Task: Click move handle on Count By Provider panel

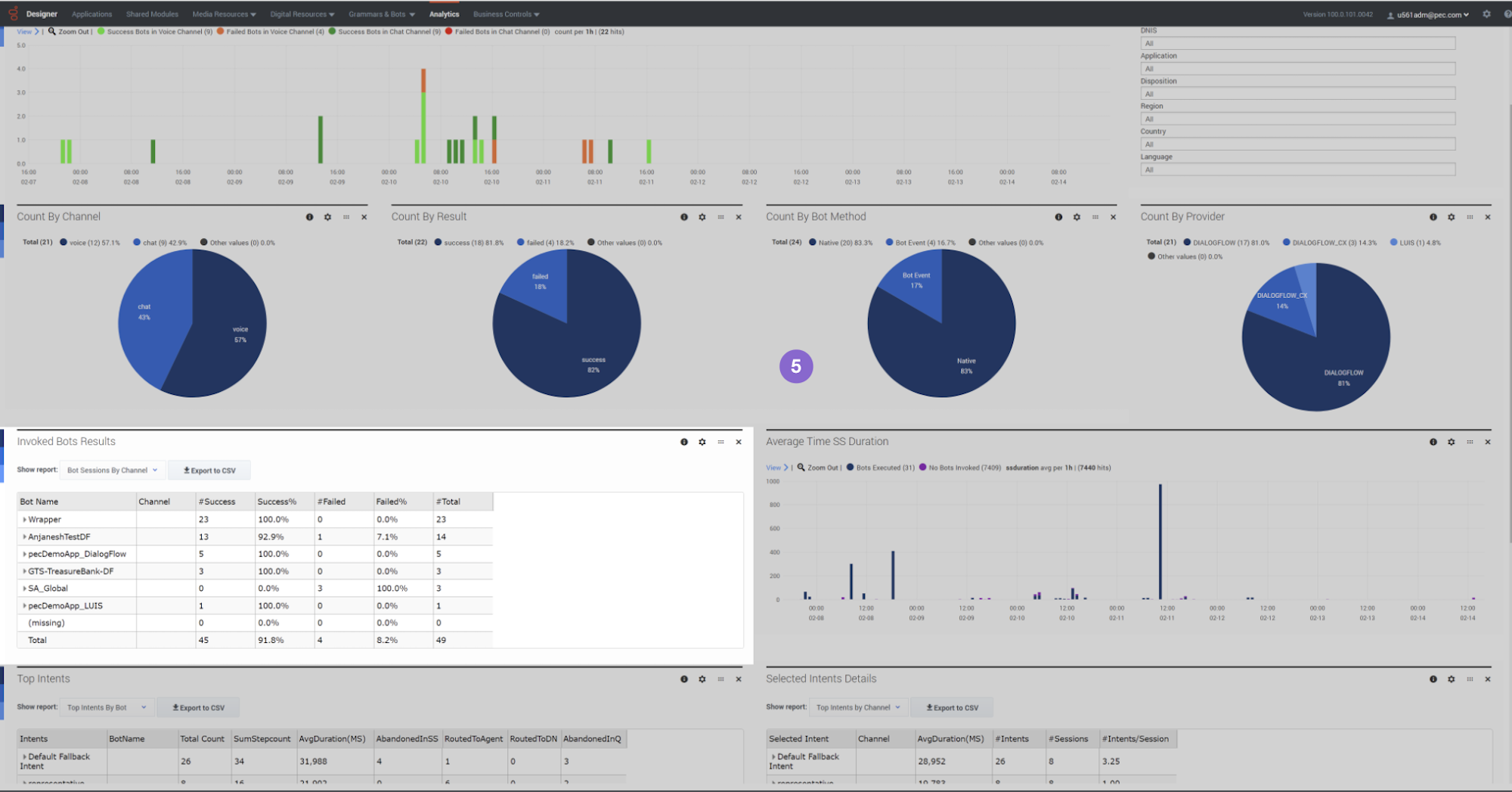Action: click(x=1470, y=217)
